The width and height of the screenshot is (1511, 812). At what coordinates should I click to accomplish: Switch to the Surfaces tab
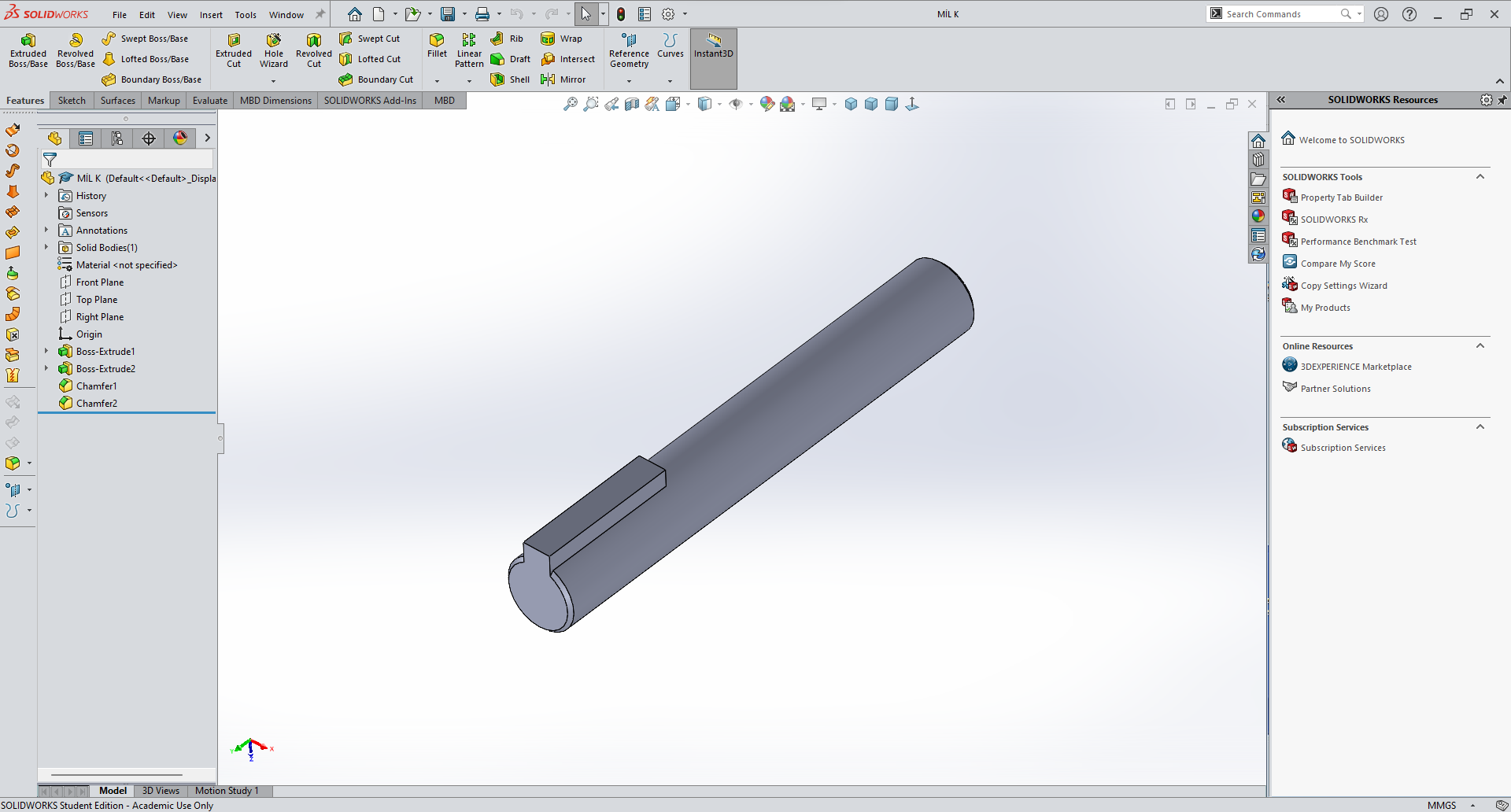(118, 101)
